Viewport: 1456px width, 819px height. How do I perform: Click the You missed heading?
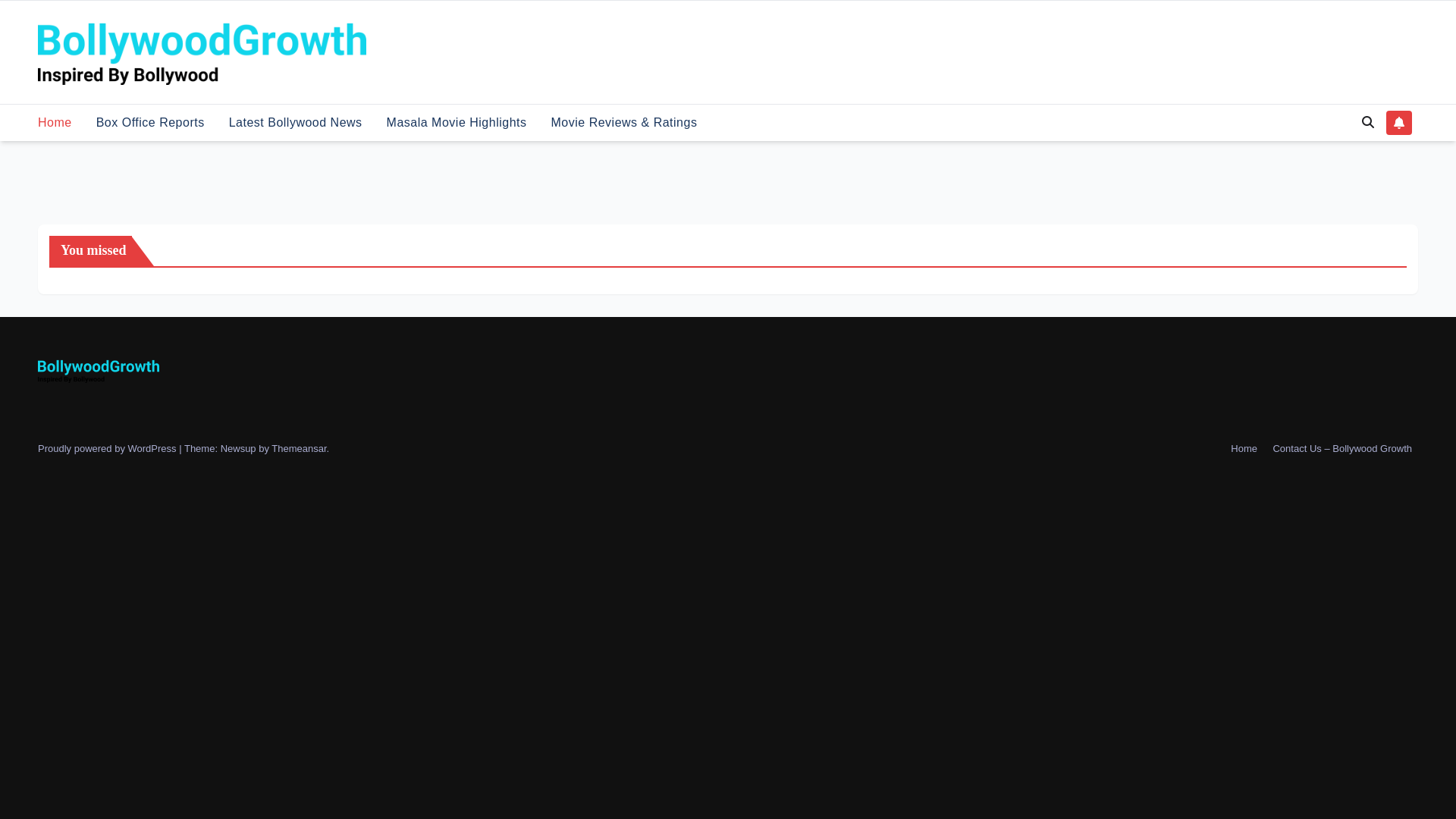point(93,251)
